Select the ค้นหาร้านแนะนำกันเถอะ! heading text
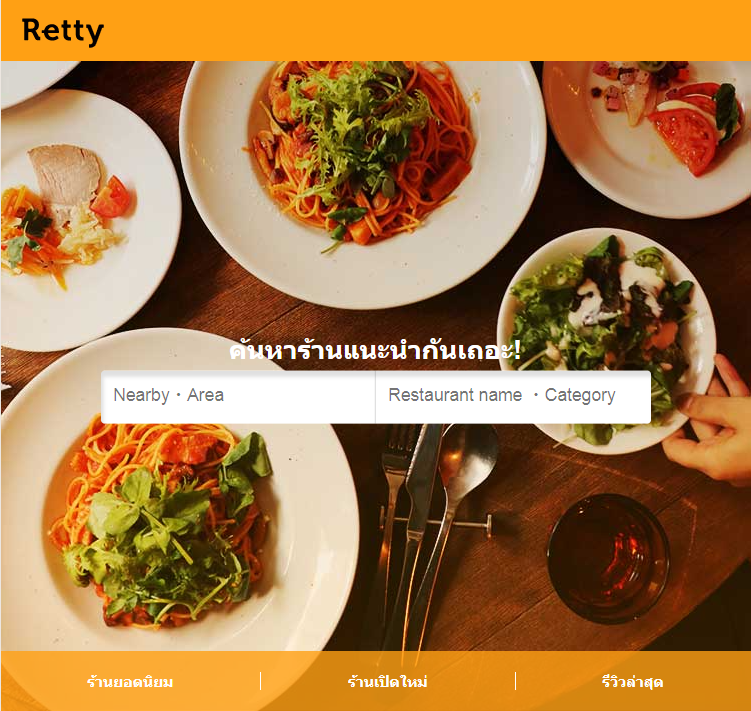This screenshot has width=751, height=711. tap(375, 350)
